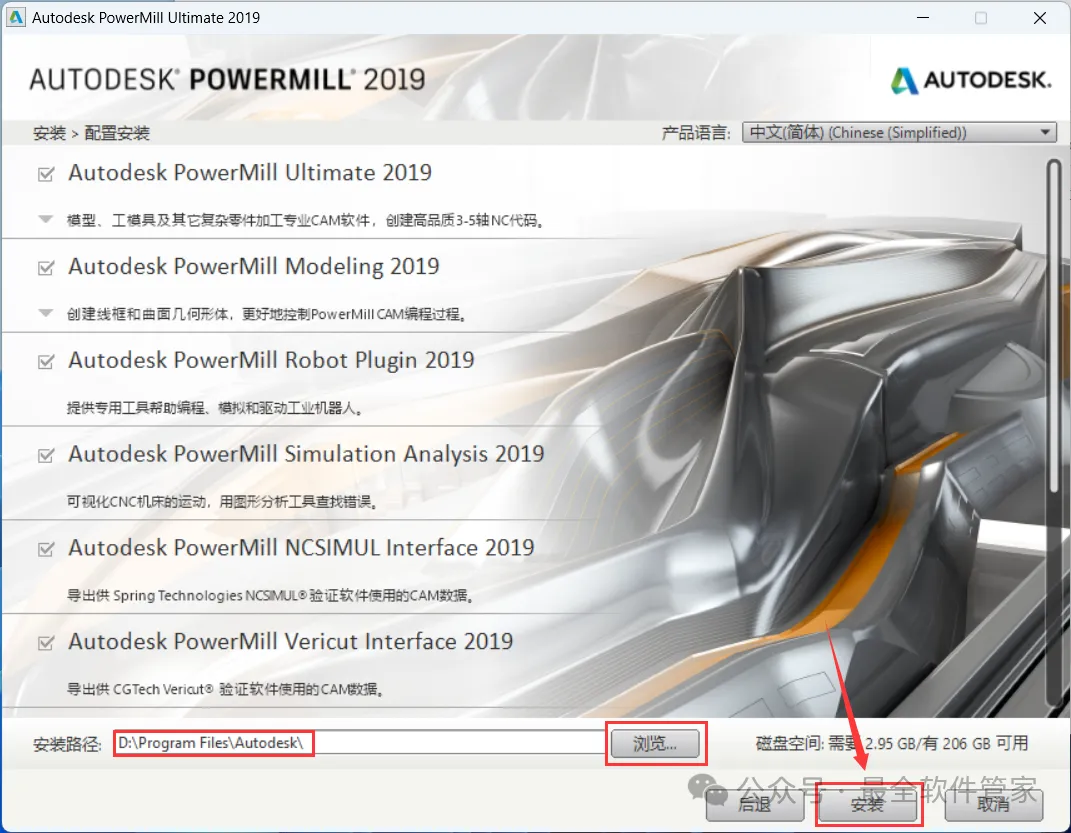Click the 后退 back button
Screen dimensions: 1071x833
point(755,805)
